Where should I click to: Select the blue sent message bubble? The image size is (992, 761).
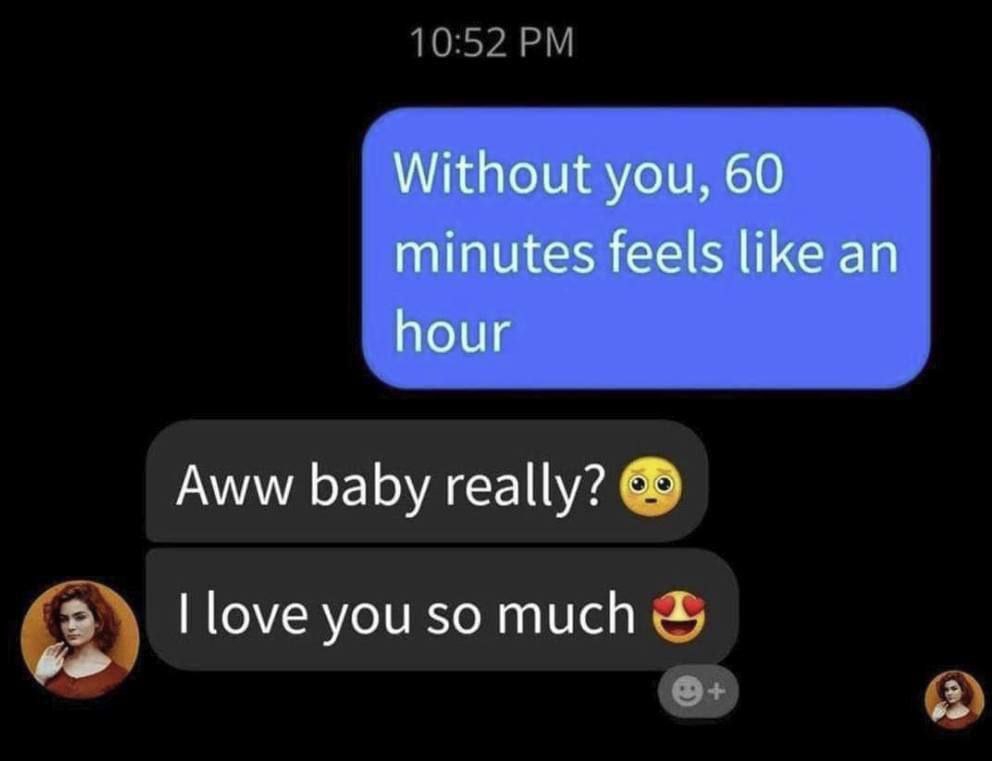click(x=646, y=247)
